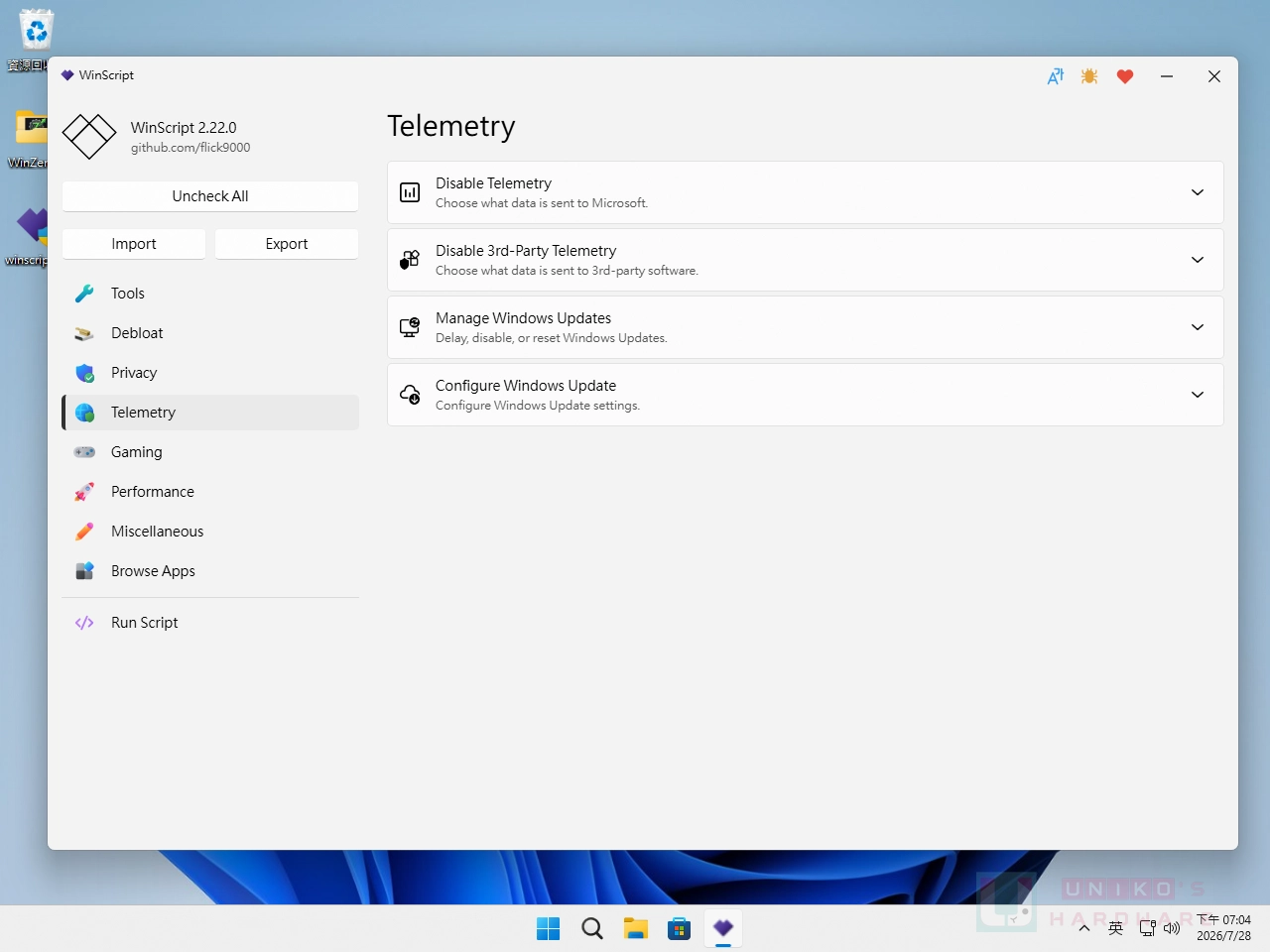Click the "WinScript 2.22.0" version text

pos(184,128)
